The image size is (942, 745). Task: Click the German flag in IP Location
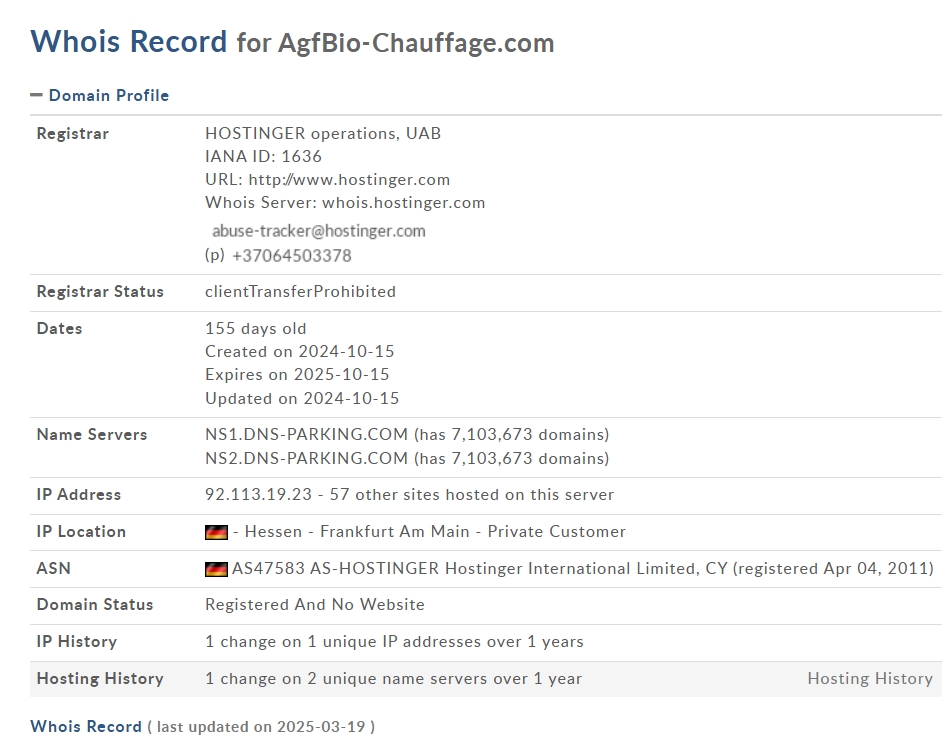click(216, 532)
